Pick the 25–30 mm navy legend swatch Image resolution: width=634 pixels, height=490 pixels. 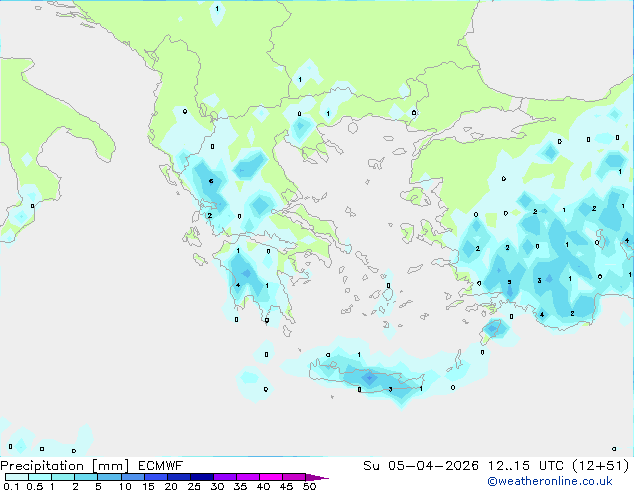[x=202, y=477]
